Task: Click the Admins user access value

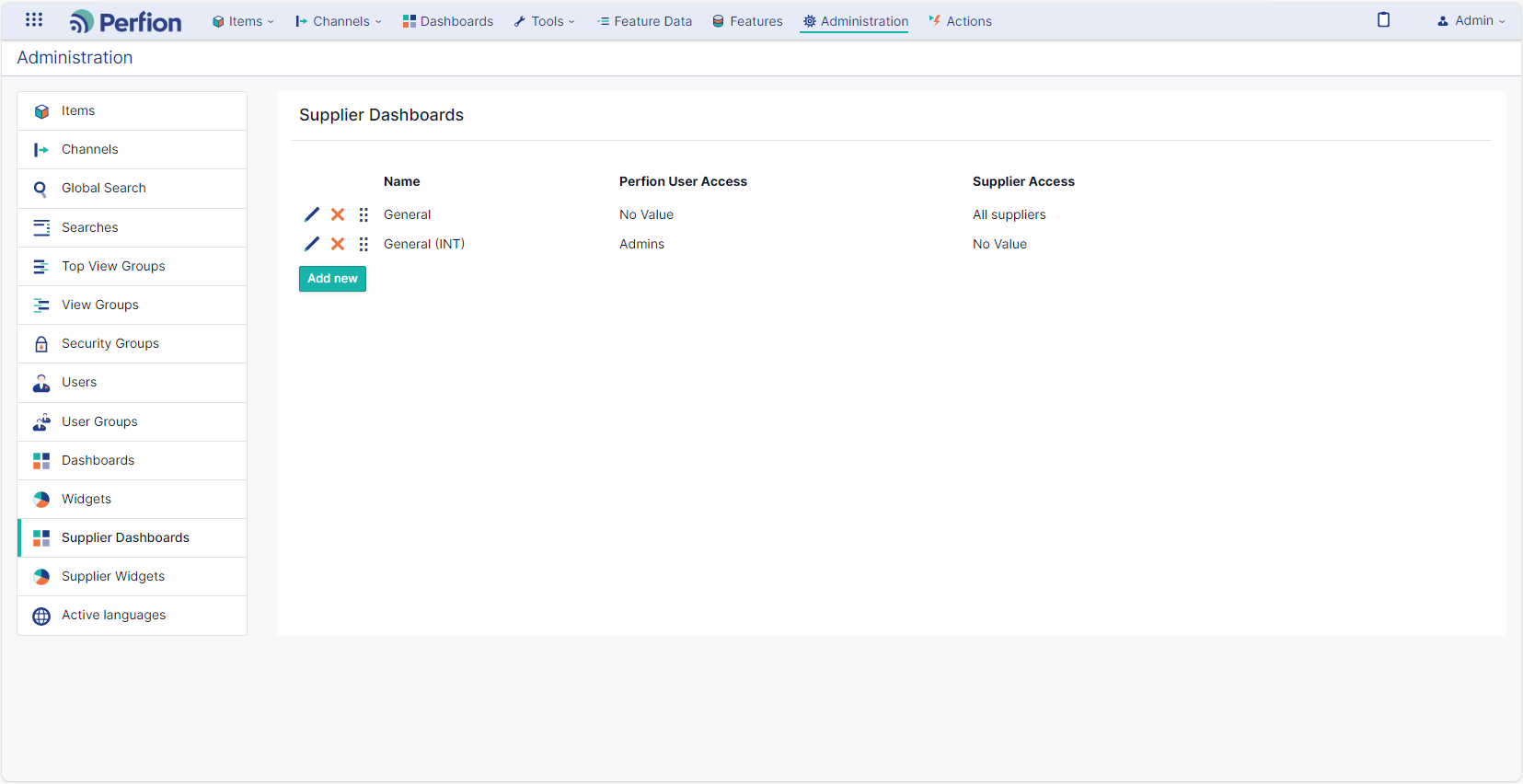Action: (x=641, y=244)
